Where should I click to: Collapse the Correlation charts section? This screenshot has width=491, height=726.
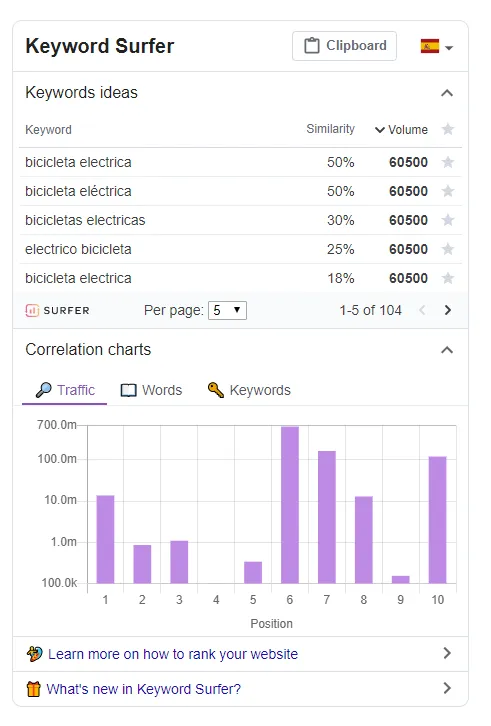447,350
